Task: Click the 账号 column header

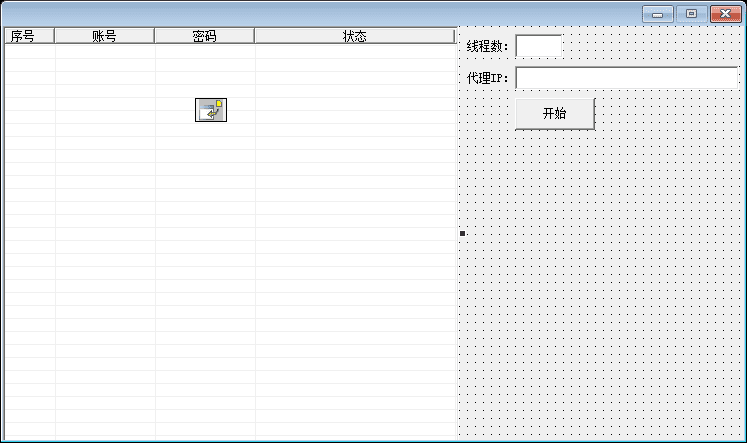Action: pos(104,36)
